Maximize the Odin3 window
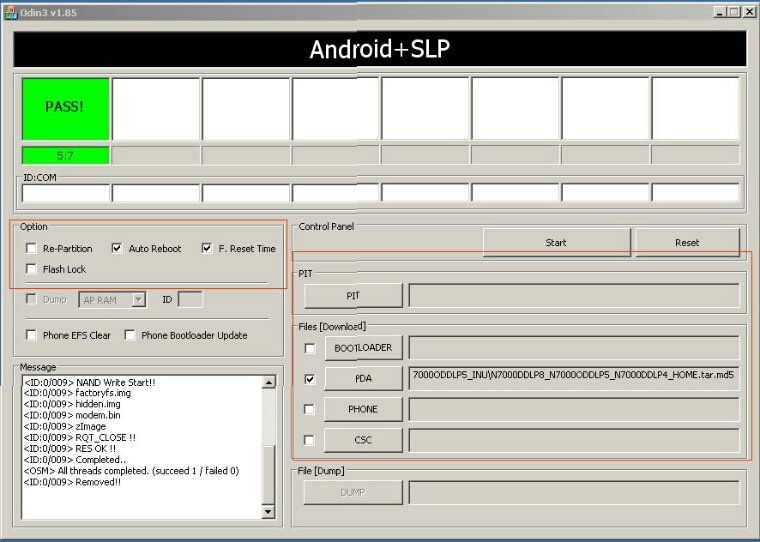Image resolution: width=760 pixels, height=542 pixels. pyautogui.click(x=734, y=12)
